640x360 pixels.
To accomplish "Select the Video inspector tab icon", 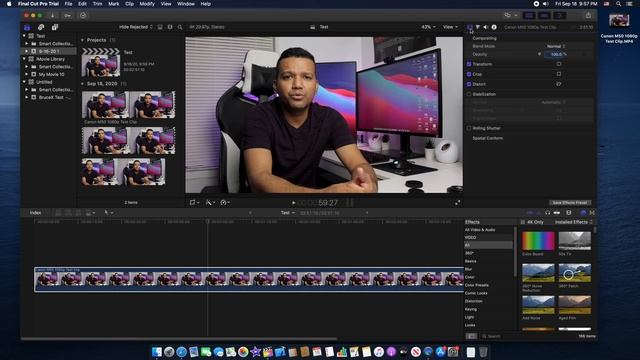I will tap(470, 27).
